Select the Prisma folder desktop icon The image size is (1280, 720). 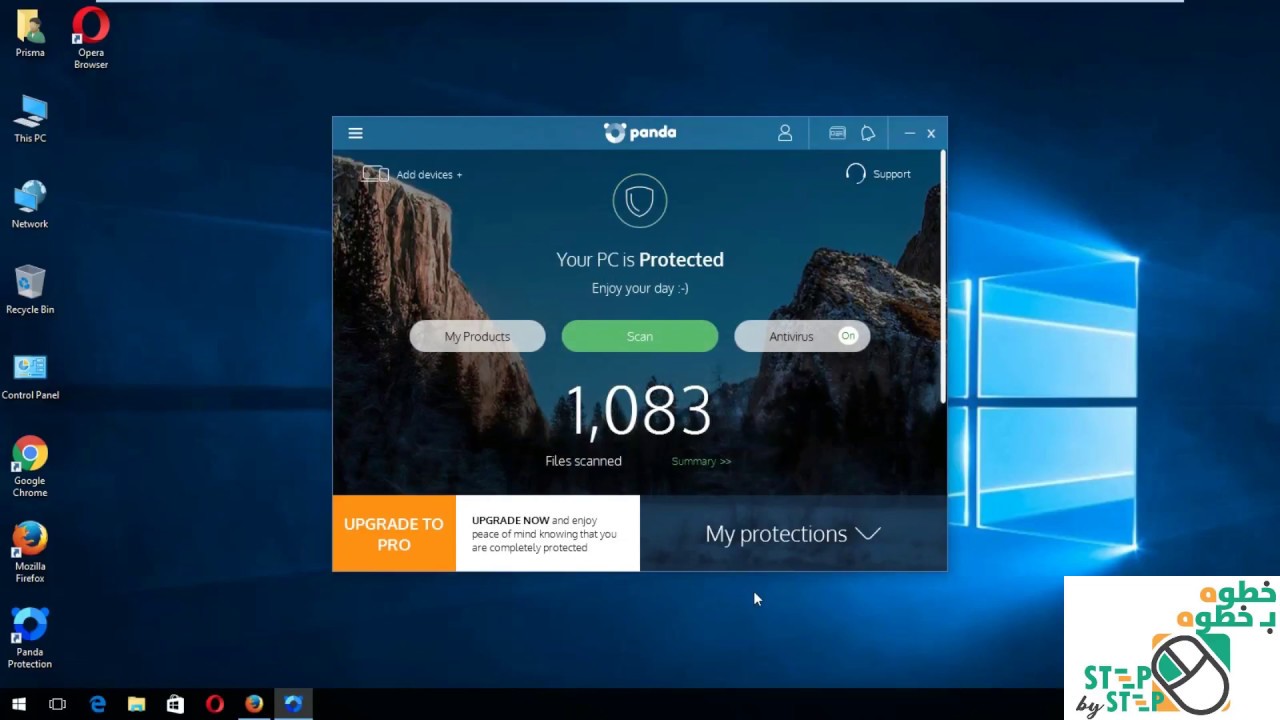[x=30, y=33]
